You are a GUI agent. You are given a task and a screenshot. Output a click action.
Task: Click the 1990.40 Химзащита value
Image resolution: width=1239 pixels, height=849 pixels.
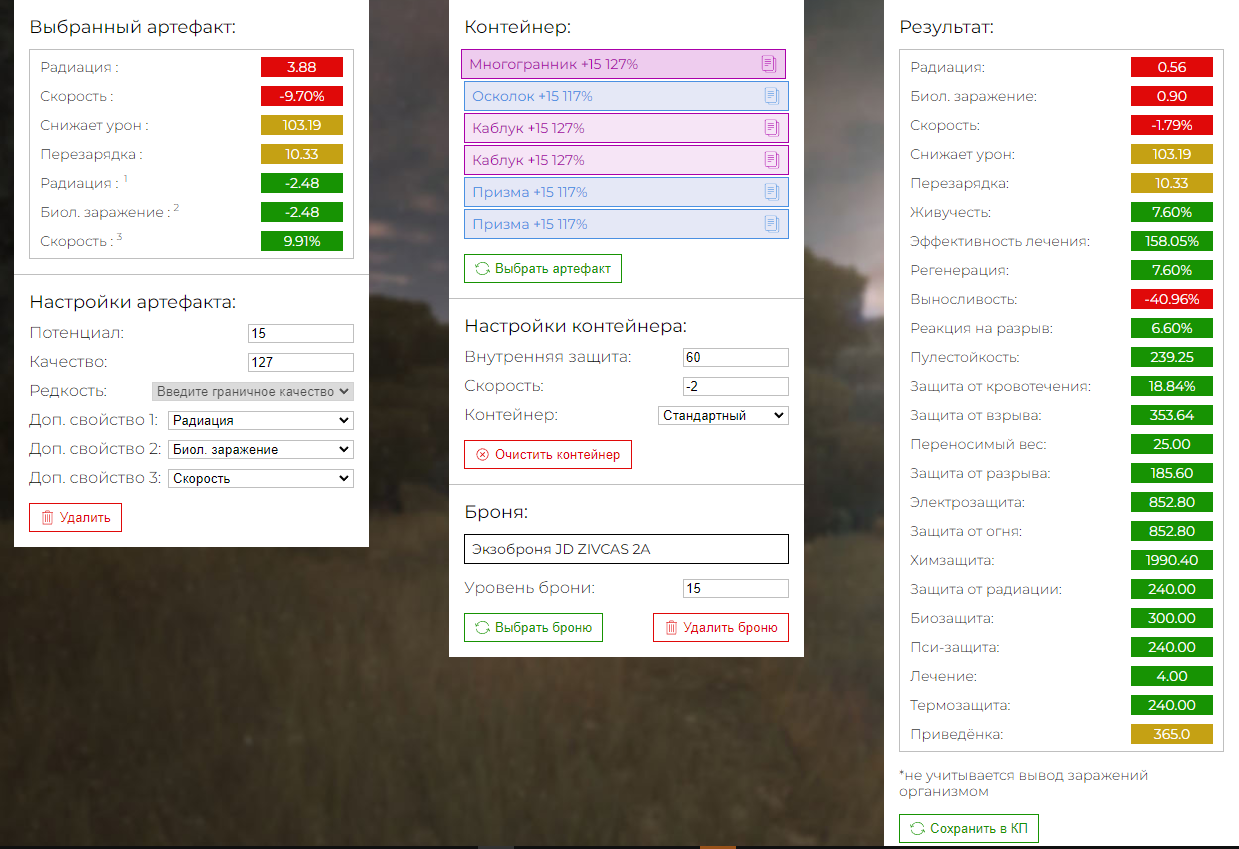point(1172,560)
